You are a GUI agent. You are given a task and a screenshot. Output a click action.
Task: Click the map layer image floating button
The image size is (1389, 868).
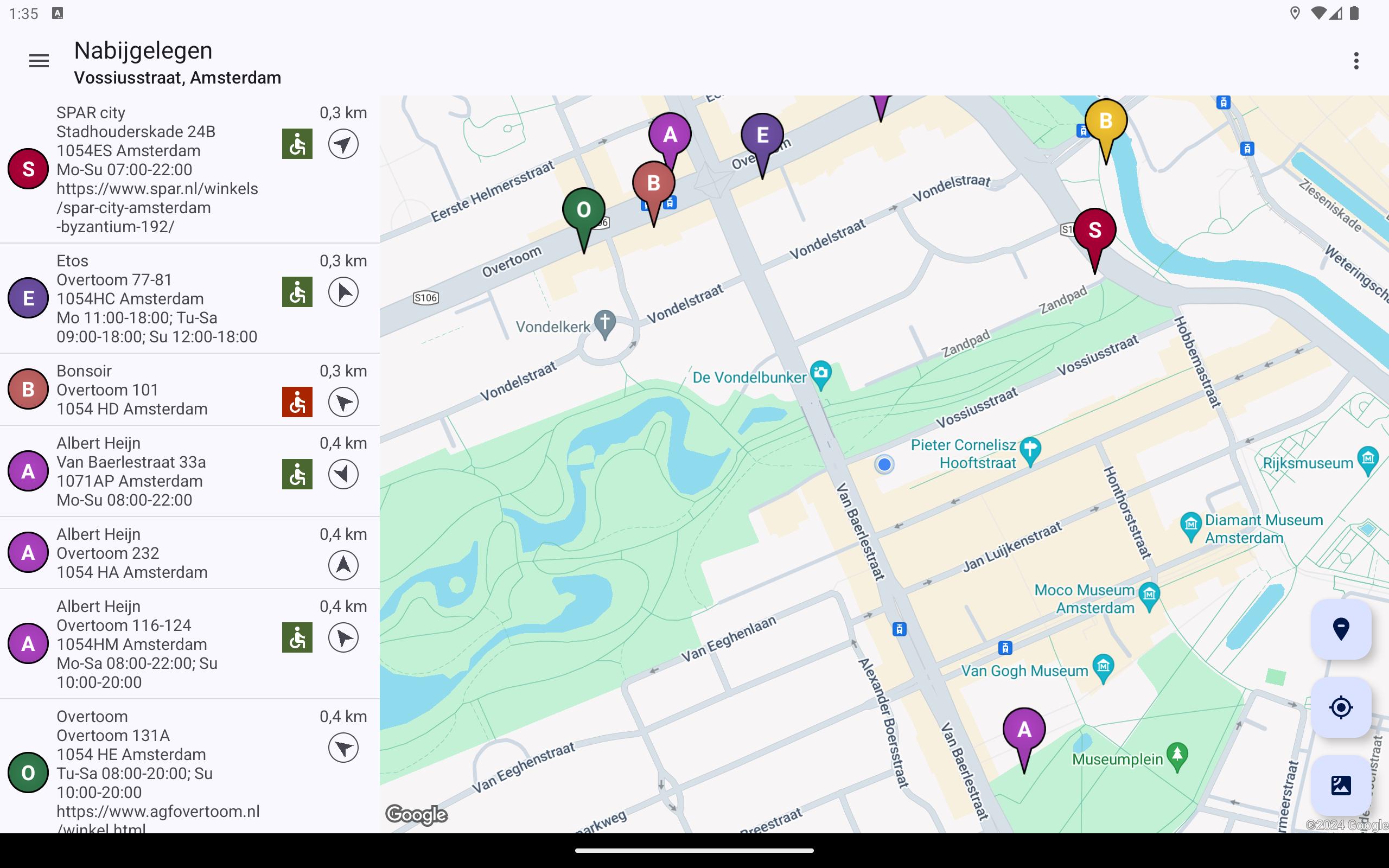click(1341, 786)
